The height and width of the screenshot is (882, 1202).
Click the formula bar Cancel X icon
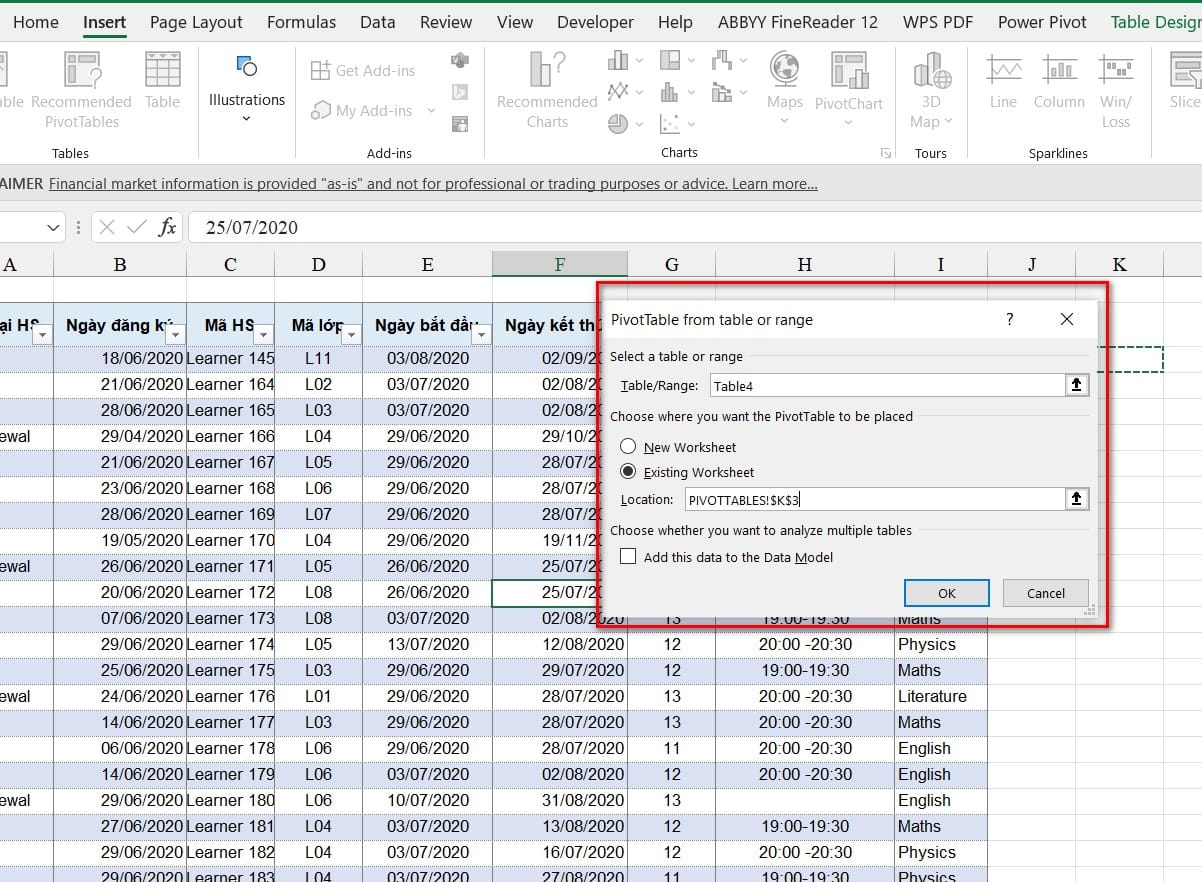108,227
